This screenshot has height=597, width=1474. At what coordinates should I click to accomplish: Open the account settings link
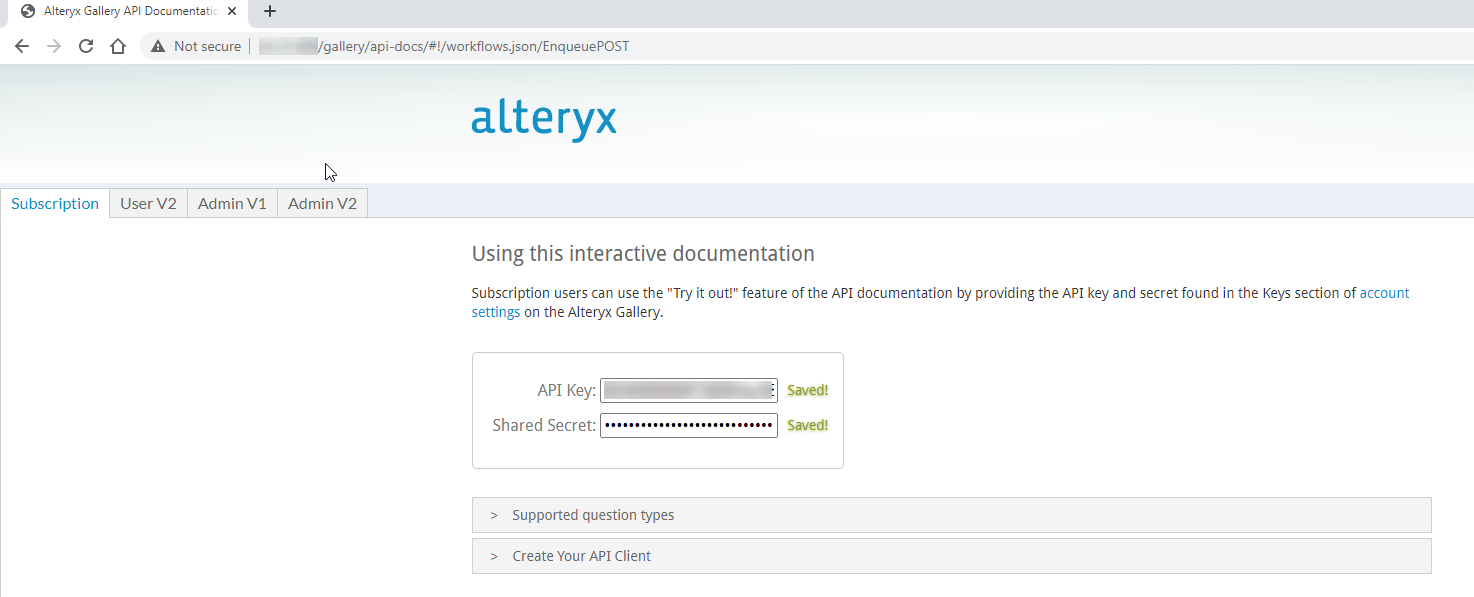[x=1384, y=293]
